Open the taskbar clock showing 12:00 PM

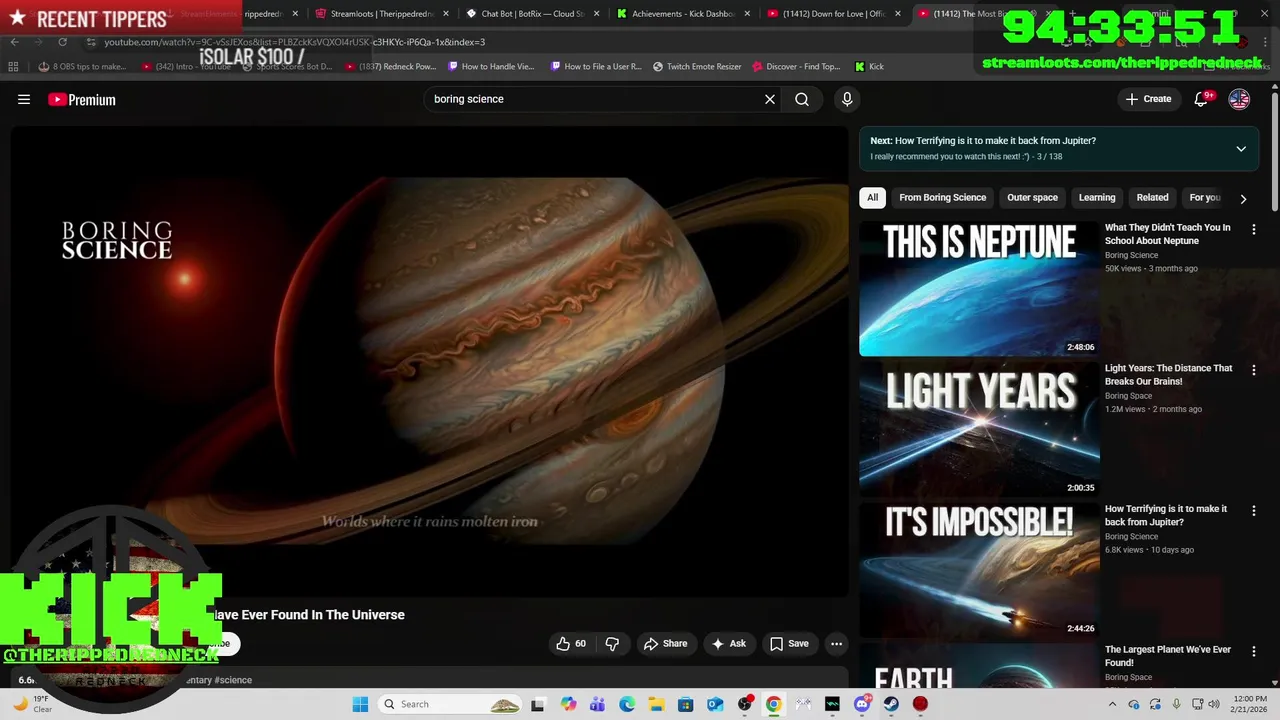pos(1250,704)
